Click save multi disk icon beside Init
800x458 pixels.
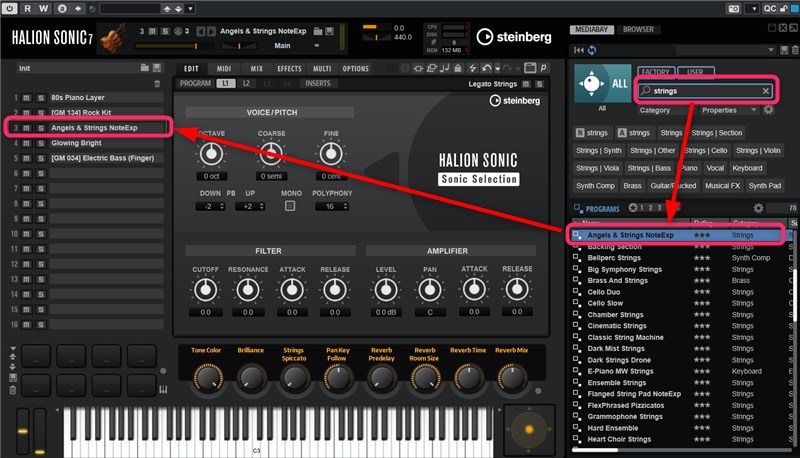coord(157,68)
